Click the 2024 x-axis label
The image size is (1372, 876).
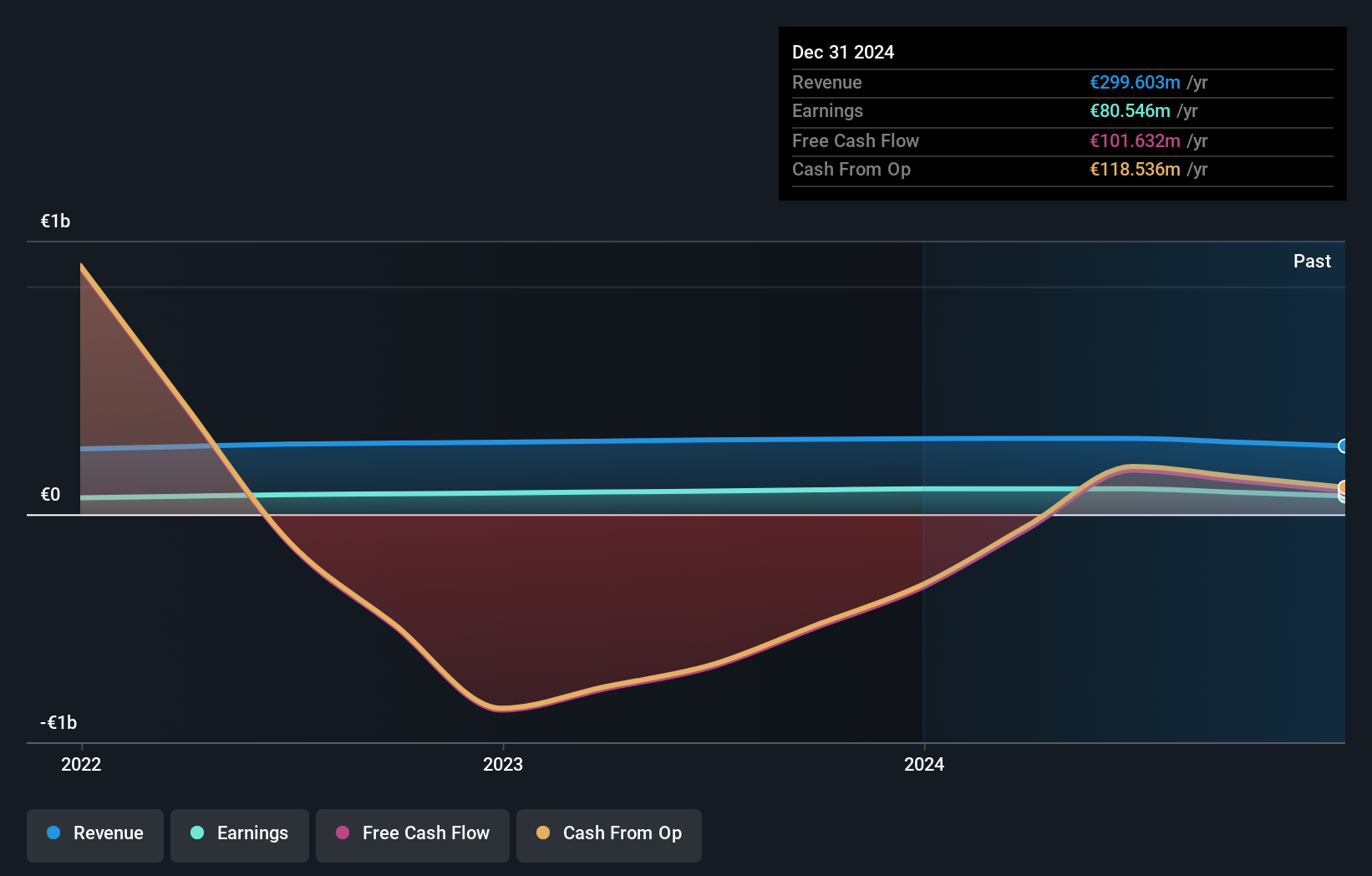(924, 764)
